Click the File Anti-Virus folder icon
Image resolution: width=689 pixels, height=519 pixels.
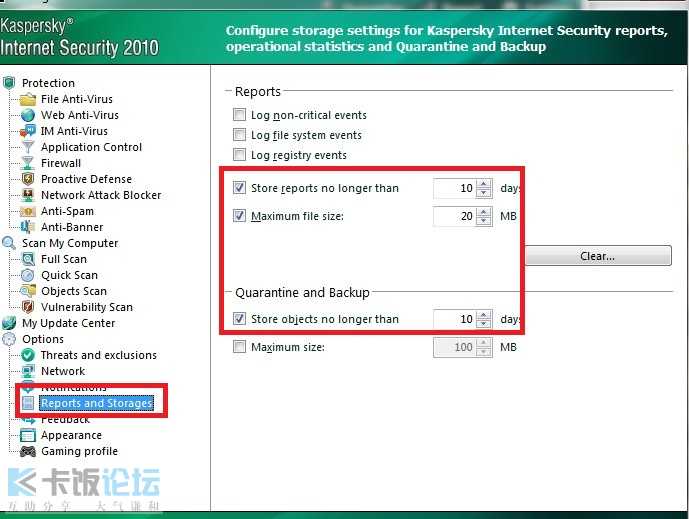(28, 99)
